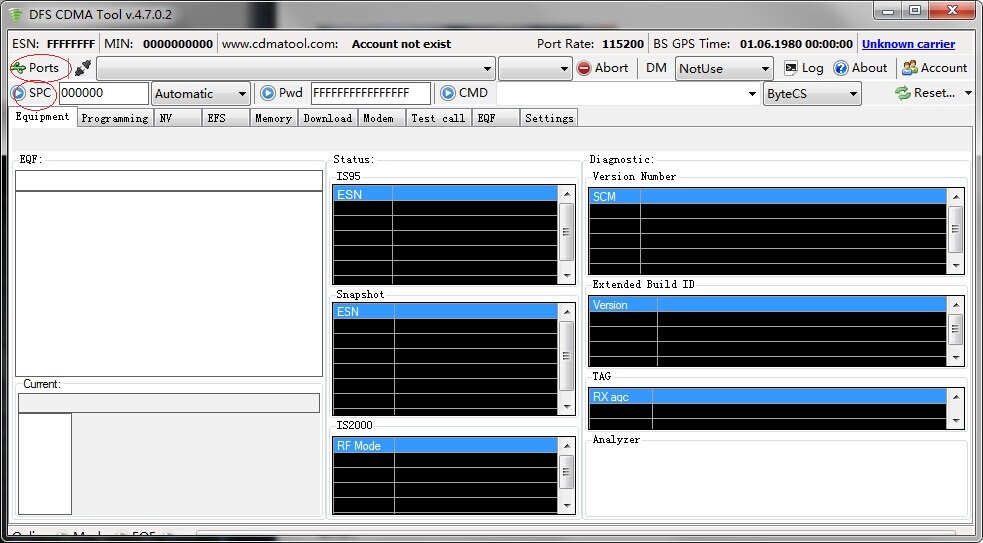Switch to the EFS tab

pos(226,118)
